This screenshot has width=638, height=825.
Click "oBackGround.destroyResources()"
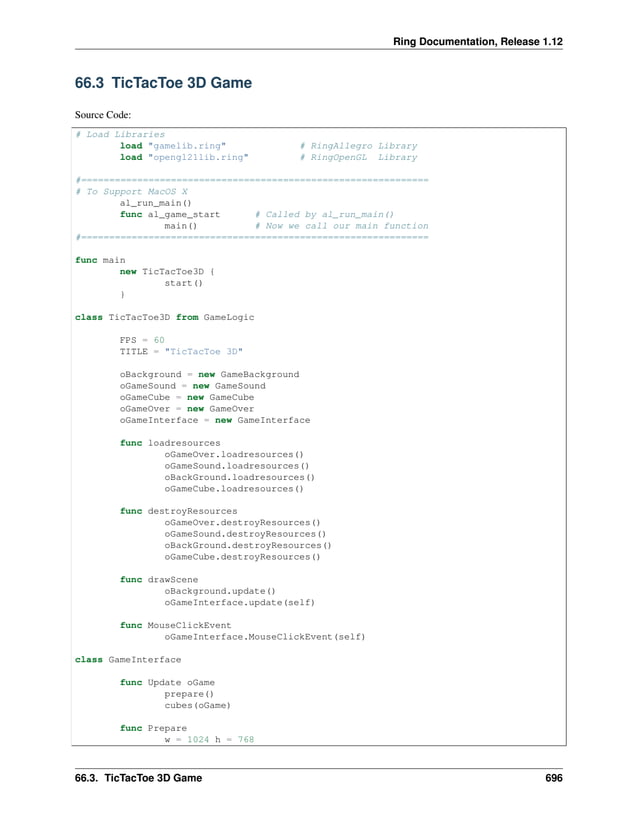tap(248, 546)
